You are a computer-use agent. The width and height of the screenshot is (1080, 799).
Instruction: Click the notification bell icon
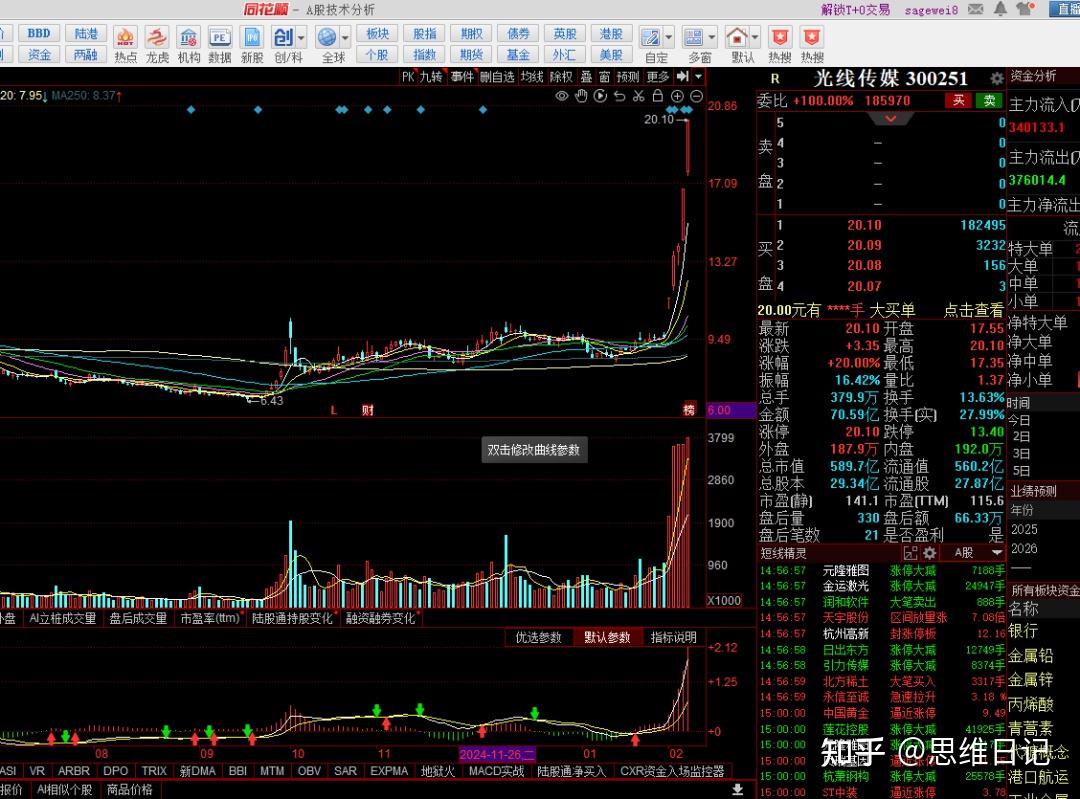pos(1000,9)
